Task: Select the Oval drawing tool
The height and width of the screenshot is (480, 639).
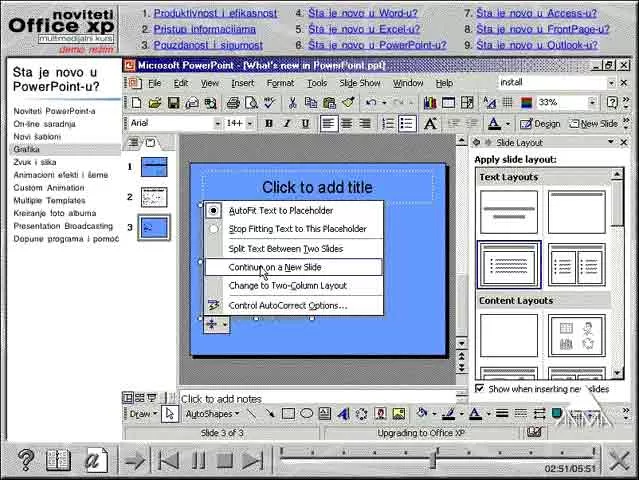Action: [x=306, y=414]
